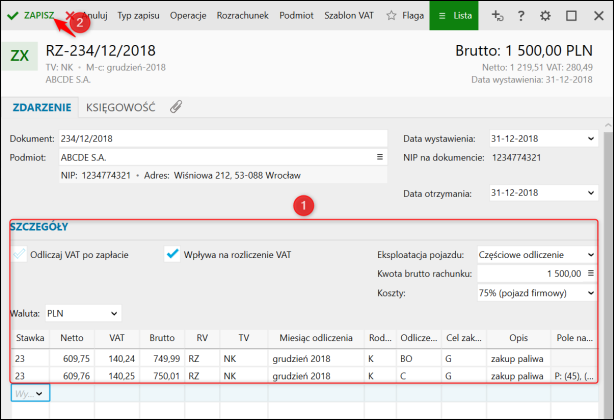Click the TV column header
614x420 pixels.
click(x=244, y=338)
